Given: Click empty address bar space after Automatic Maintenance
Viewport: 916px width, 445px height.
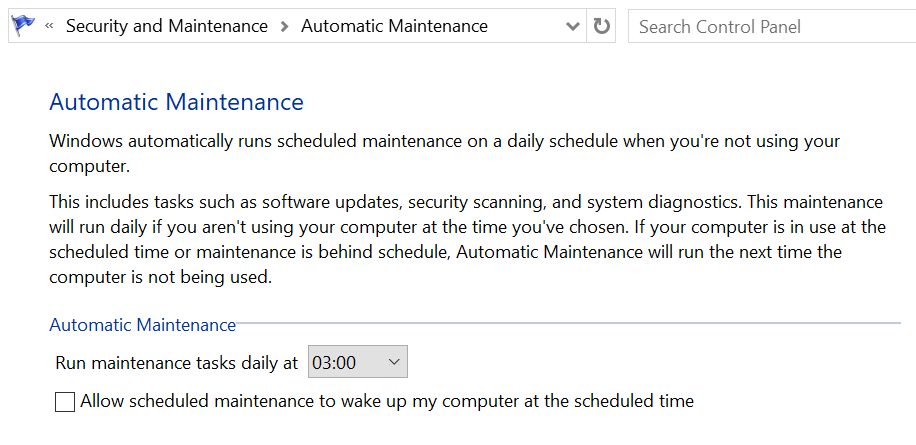Looking at the screenshot, I should [x=525, y=27].
